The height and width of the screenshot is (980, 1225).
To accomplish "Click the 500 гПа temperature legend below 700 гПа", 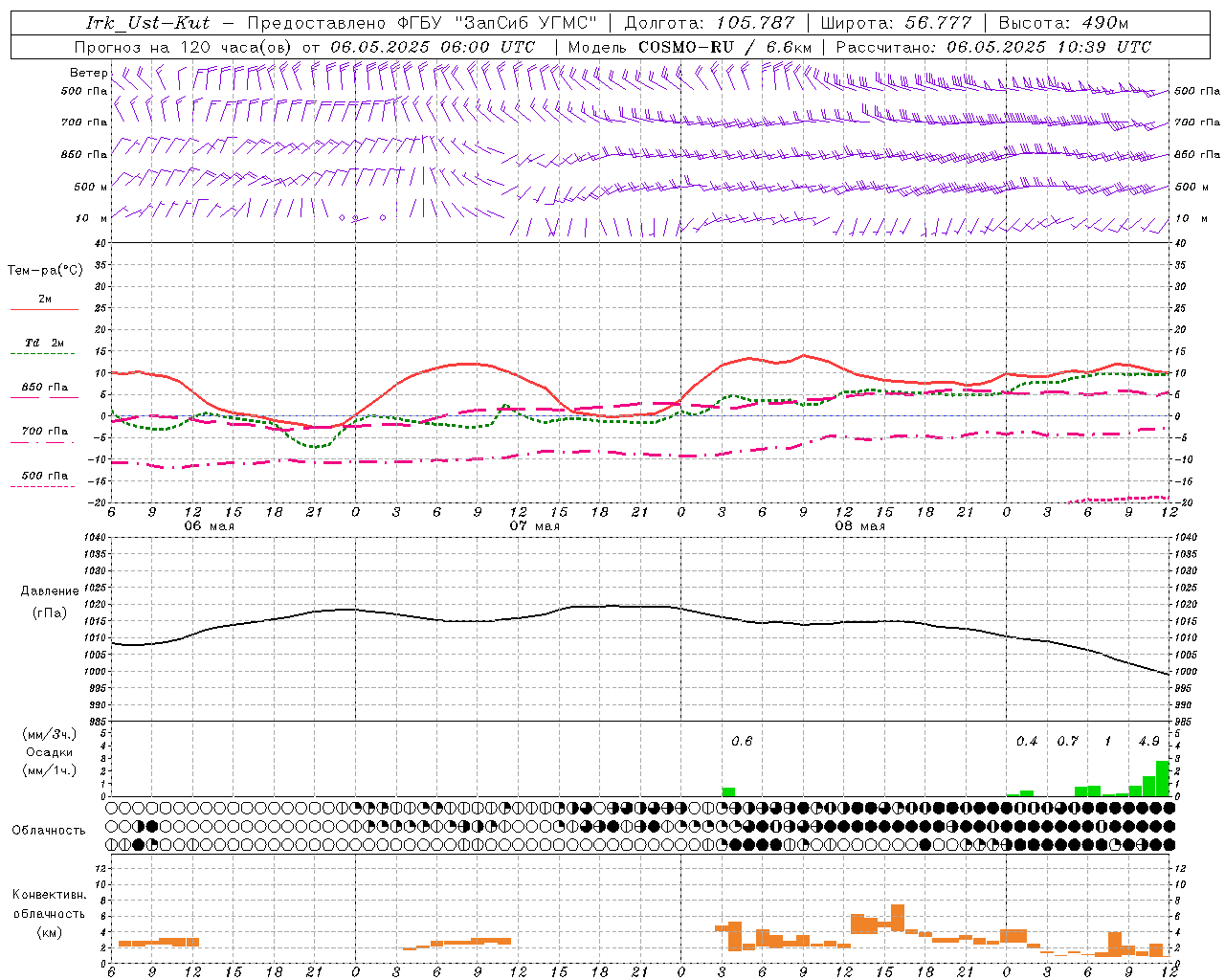I will pyautogui.click(x=45, y=476).
